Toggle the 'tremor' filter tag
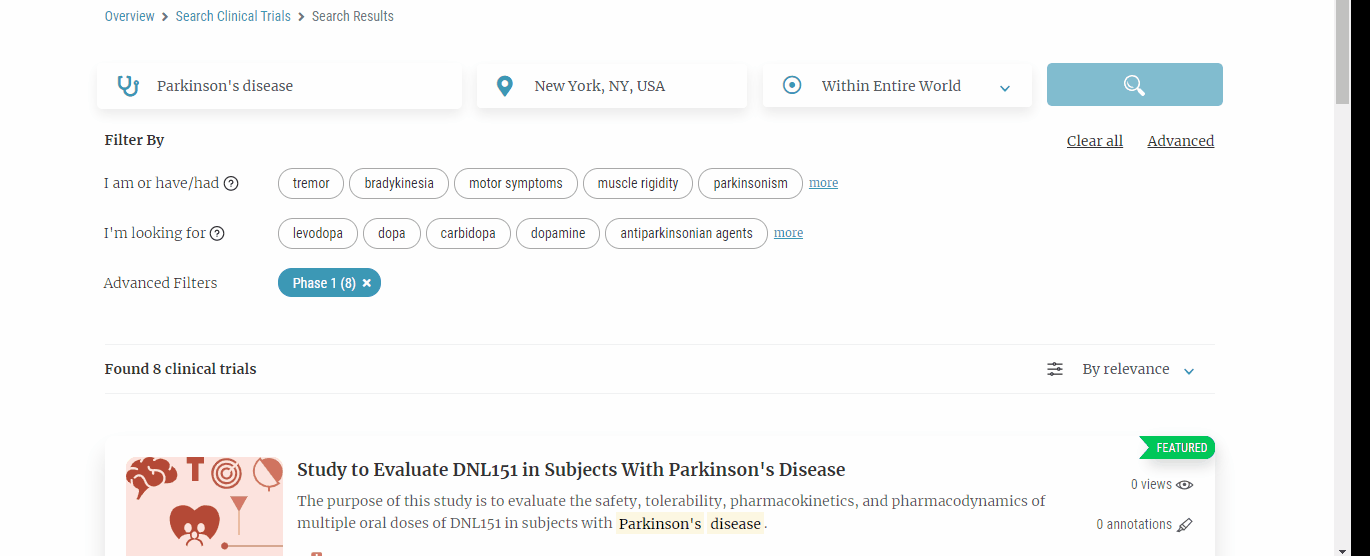The width and height of the screenshot is (1370, 556). [311, 183]
